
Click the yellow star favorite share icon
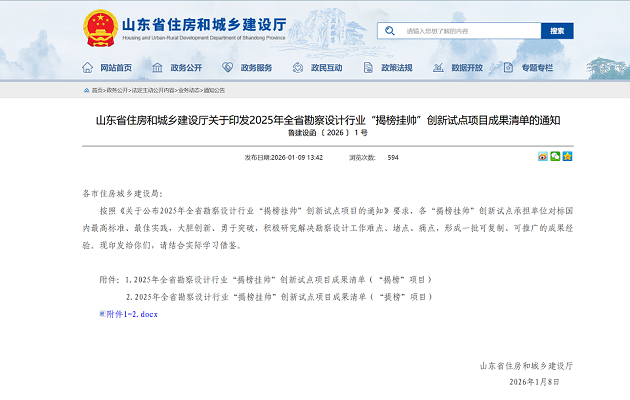[x=567, y=157]
